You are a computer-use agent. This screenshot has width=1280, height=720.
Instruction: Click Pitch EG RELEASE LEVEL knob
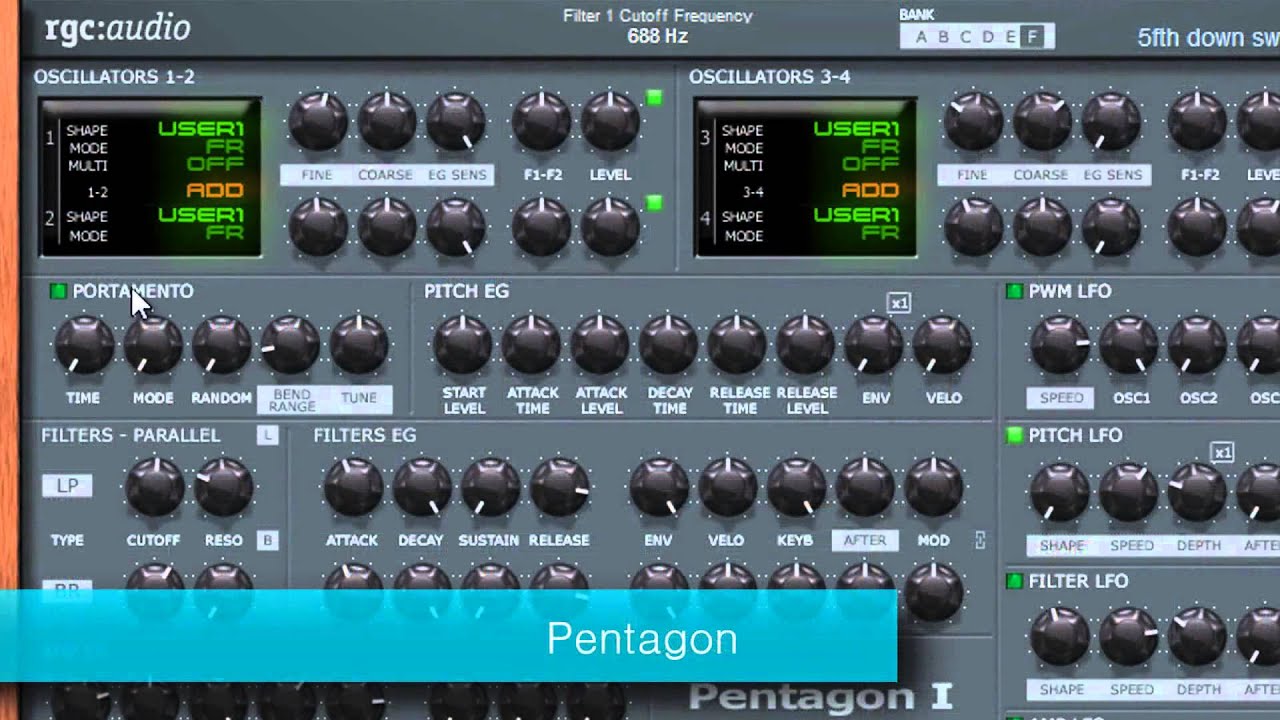(x=806, y=345)
